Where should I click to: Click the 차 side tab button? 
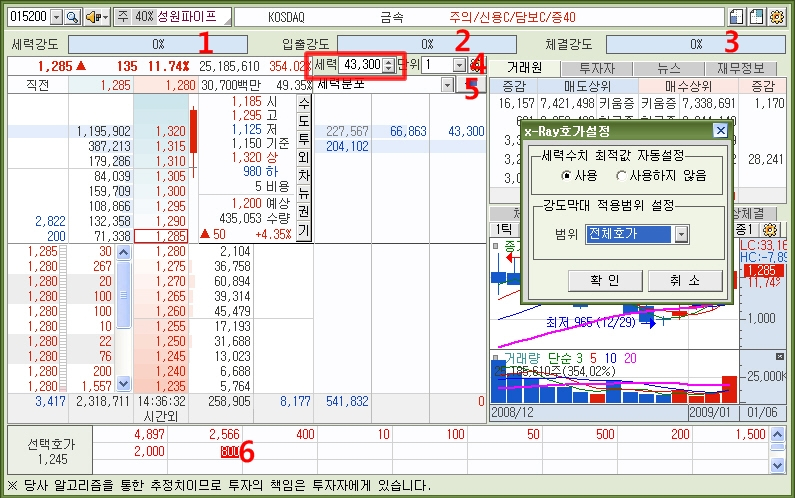[304, 175]
